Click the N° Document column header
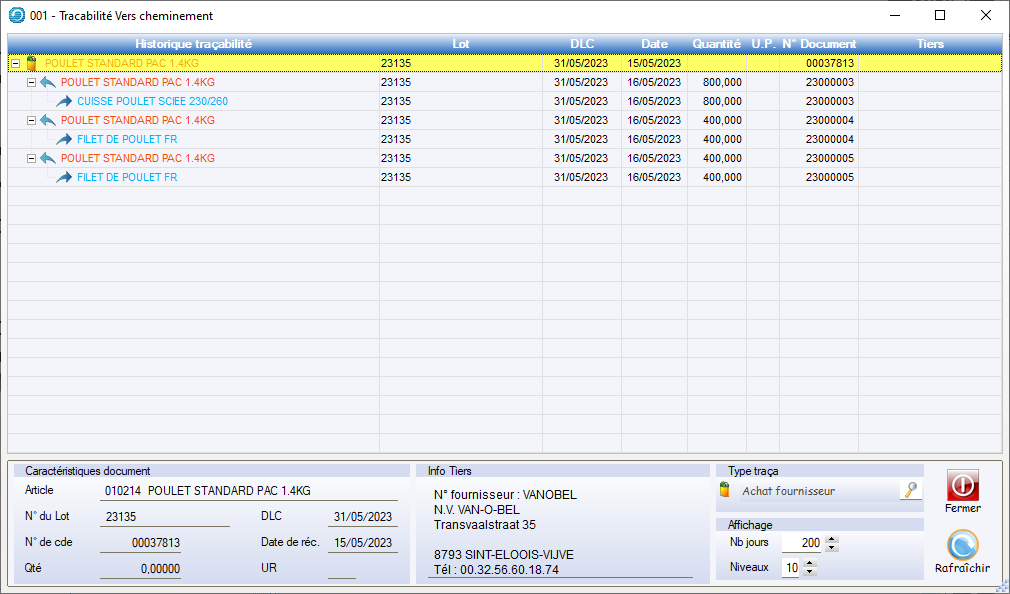The image size is (1010, 594). click(x=818, y=44)
